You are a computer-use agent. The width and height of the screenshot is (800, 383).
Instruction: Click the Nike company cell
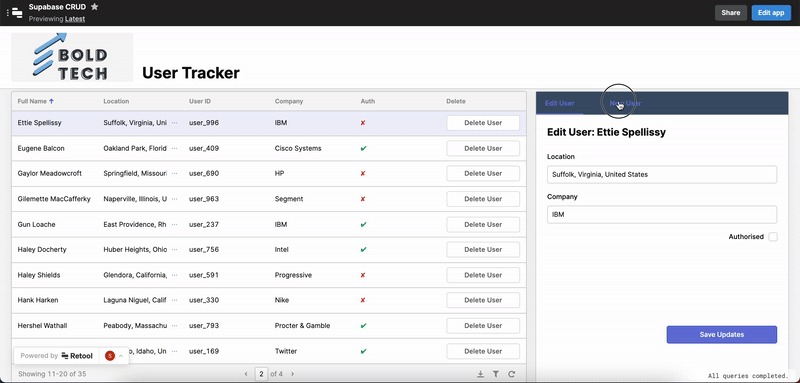(x=281, y=300)
